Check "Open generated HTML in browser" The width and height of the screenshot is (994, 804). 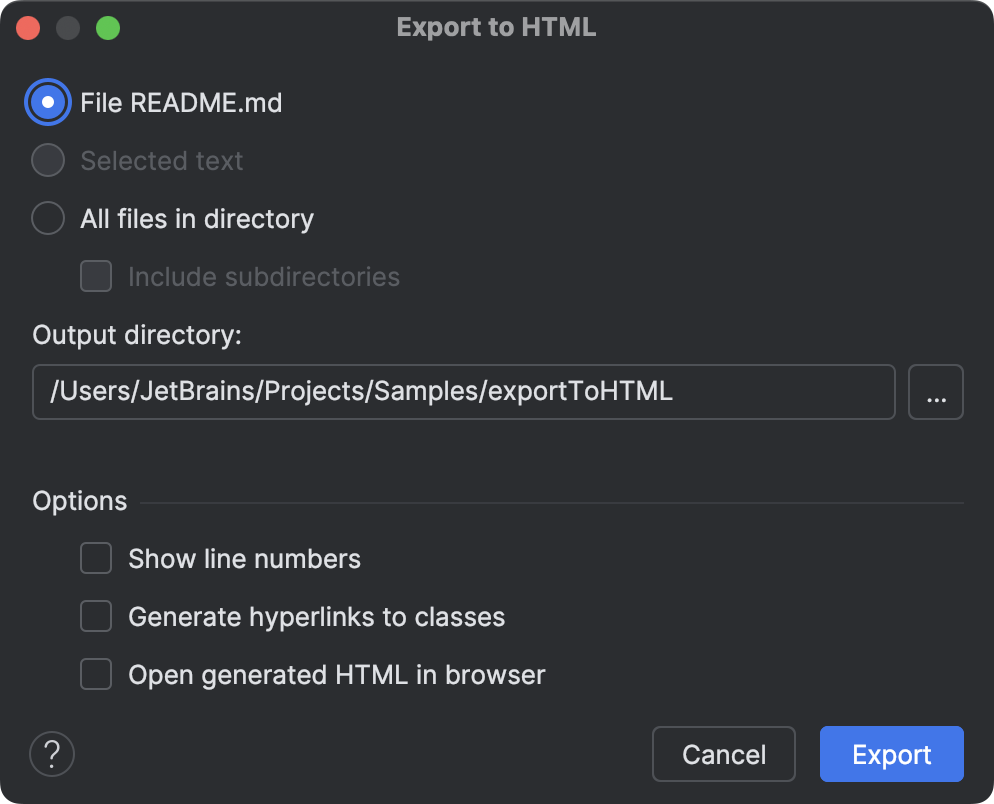(x=96, y=674)
